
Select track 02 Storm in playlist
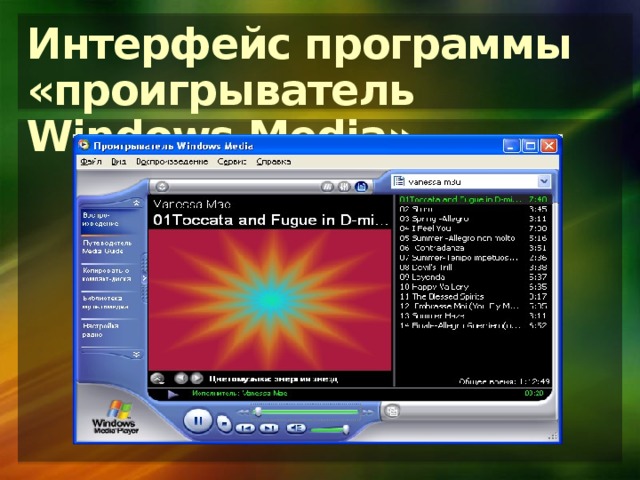(473, 209)
